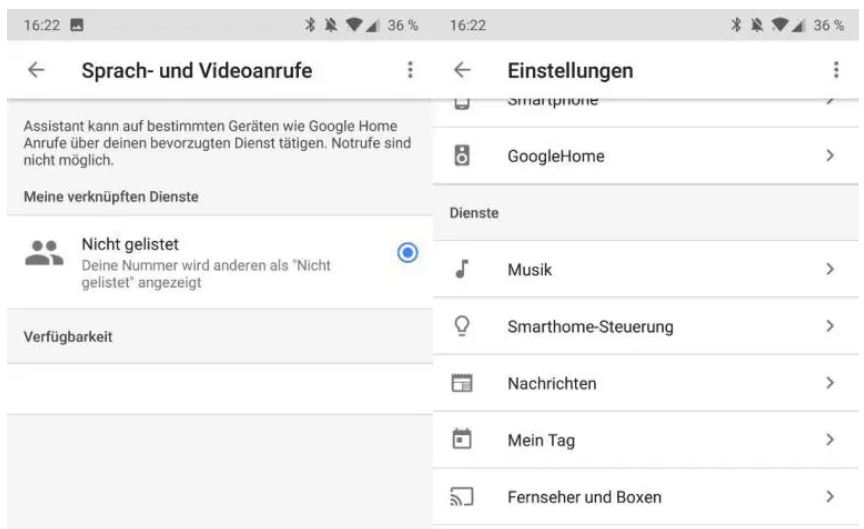Image resolution: width=864 pixels, height=529 pixels.
Task: Expand Smarthome-Steuerung chevron
Action: click(830, 326)
